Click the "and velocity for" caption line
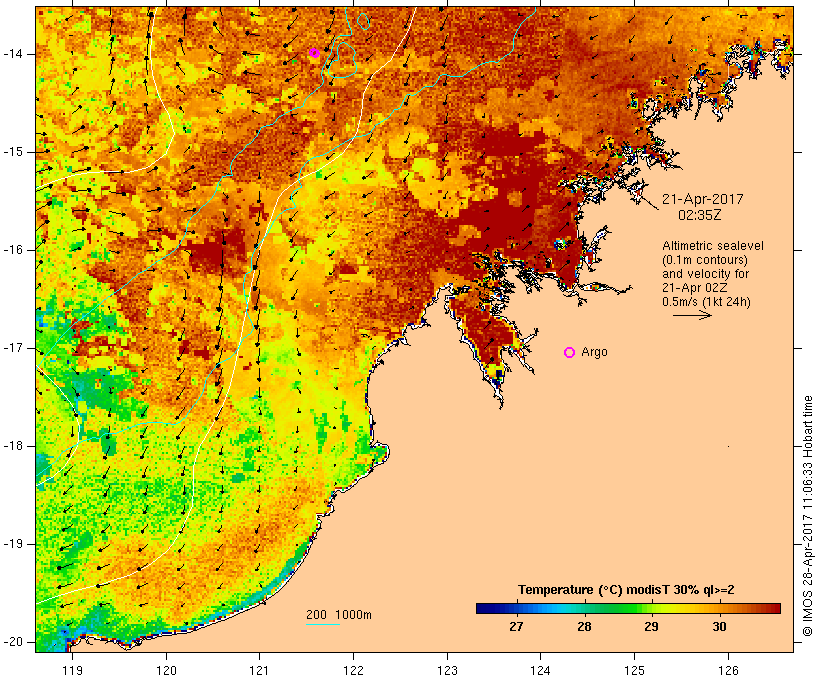 (705, 274)
